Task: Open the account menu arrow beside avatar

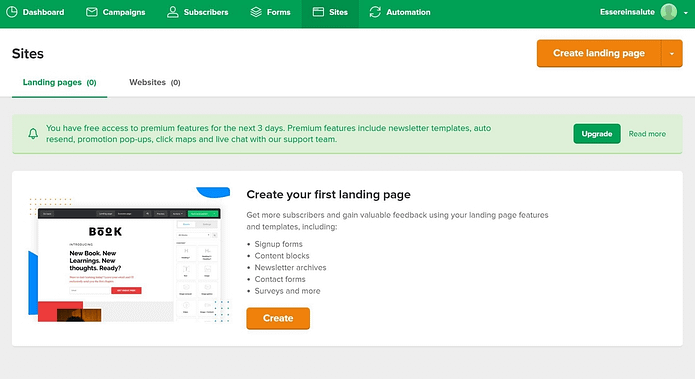Action: click(x=686, y=12)
